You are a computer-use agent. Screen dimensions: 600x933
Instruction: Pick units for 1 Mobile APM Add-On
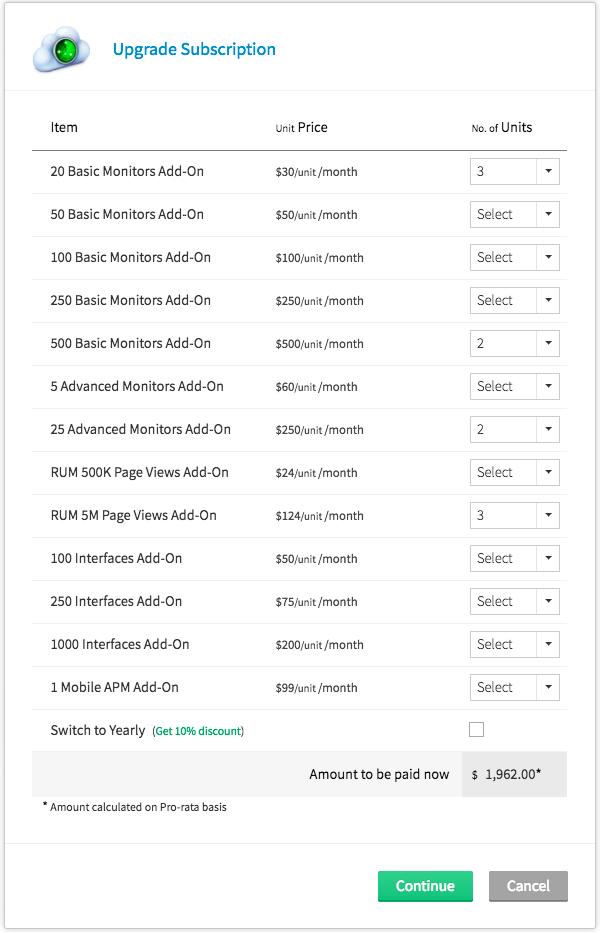click(x=514, y=688)
